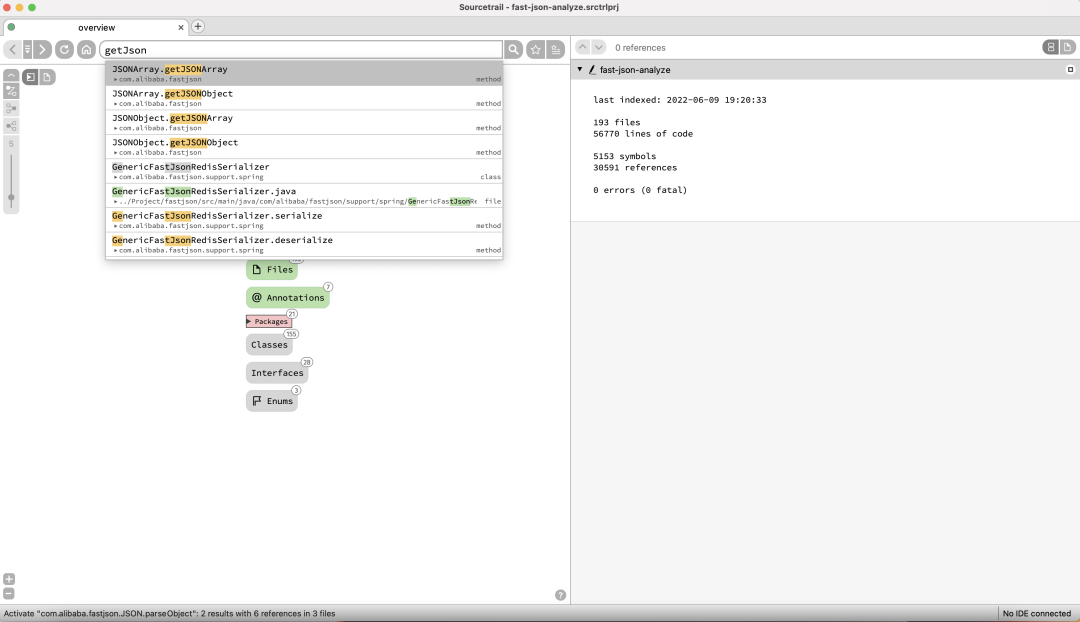This screenshot has width=1080, height=622.
Task: Select JSONObject.getJSONArray suggestion
Action: pos(304,122)
